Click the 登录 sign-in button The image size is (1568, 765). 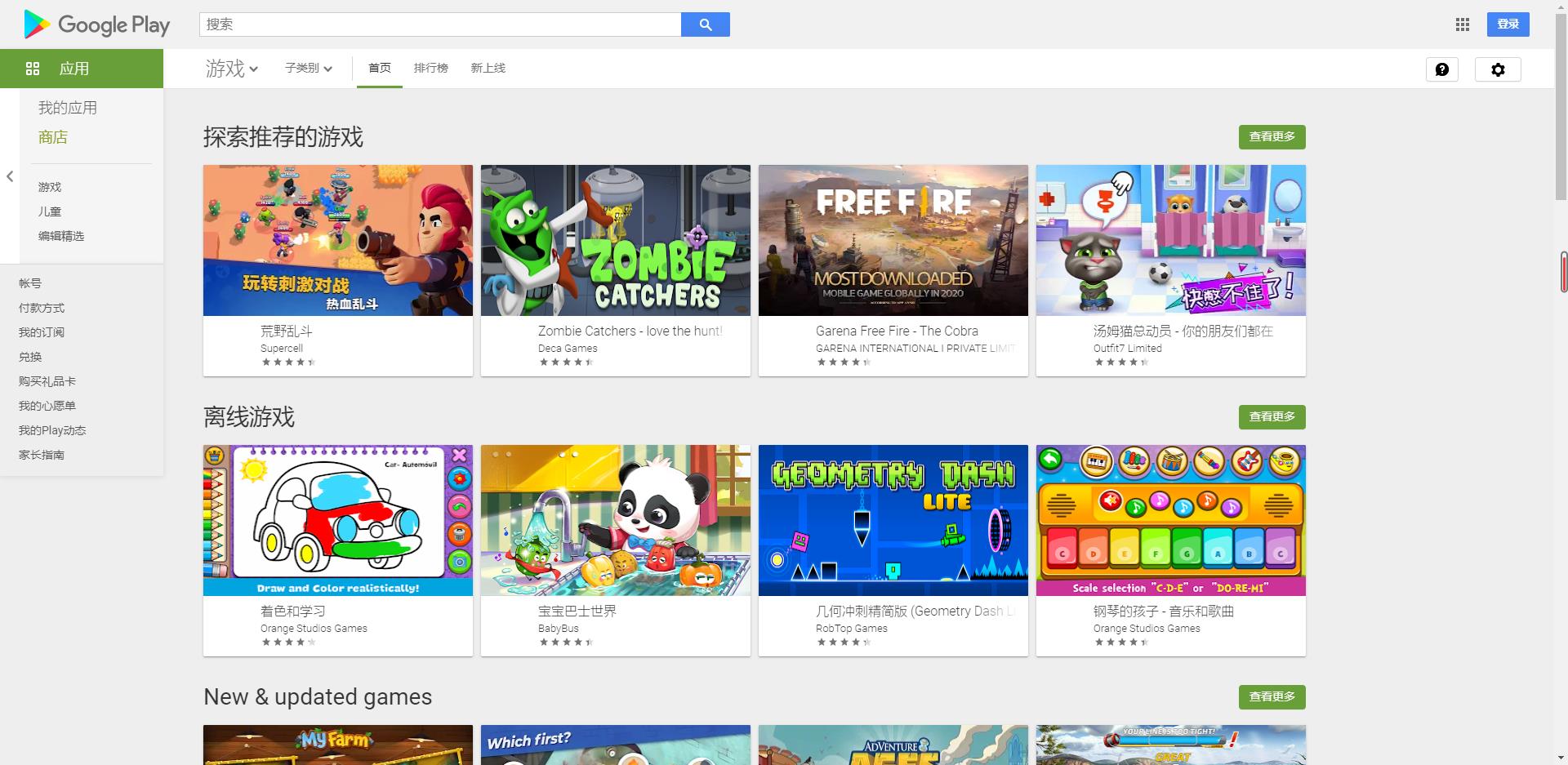(1508, 24)
